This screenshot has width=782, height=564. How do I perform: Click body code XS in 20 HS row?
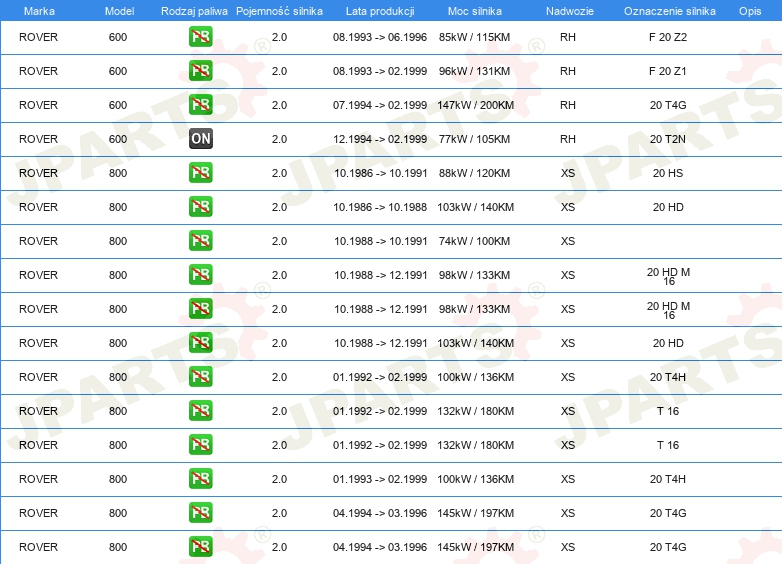pos(568,173)
